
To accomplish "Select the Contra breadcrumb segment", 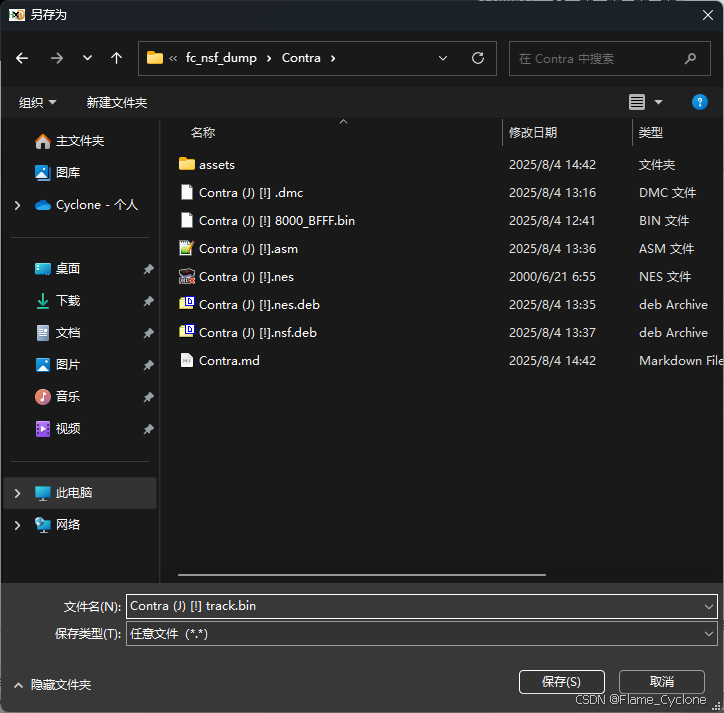I will 301,58.
